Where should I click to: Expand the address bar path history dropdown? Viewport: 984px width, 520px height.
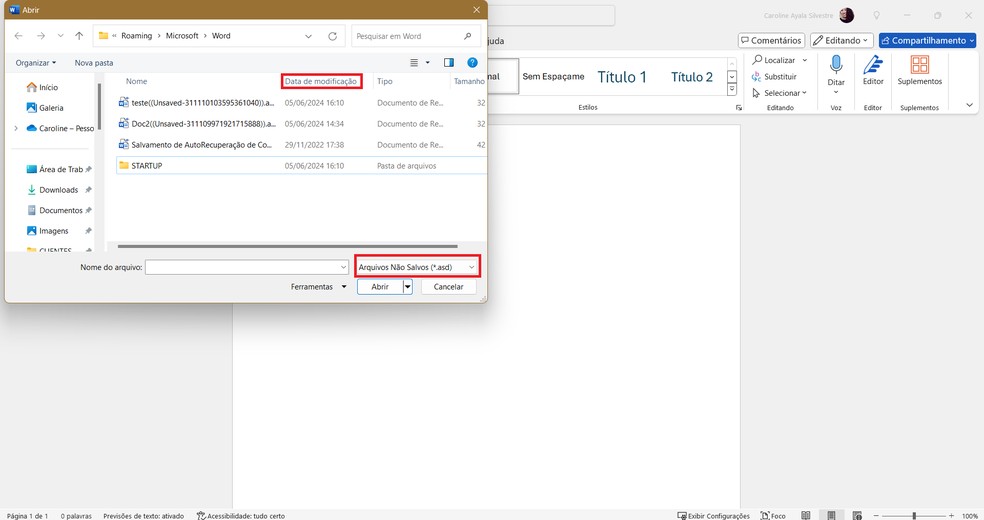point(308,36)
